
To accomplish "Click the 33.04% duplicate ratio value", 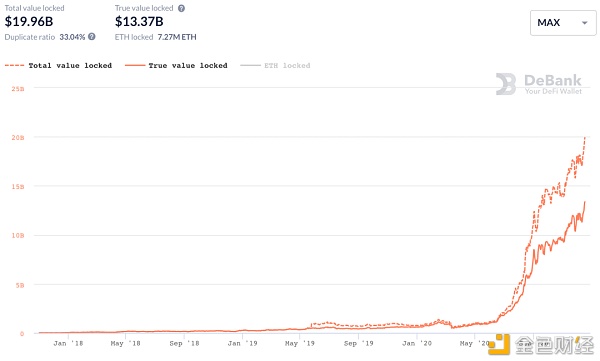I will (x=72, y=37).
